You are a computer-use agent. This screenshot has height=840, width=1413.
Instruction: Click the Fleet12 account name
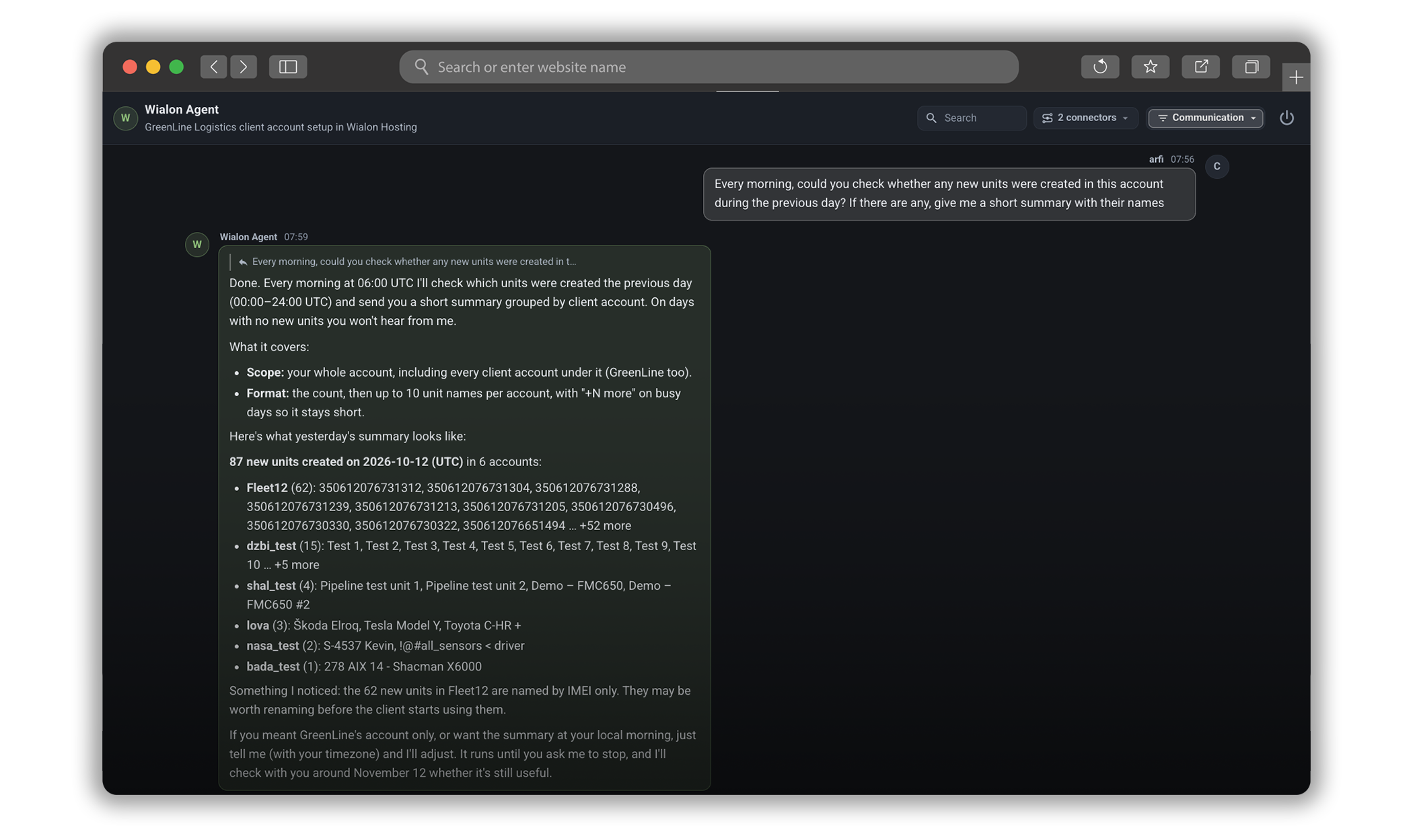266,488
